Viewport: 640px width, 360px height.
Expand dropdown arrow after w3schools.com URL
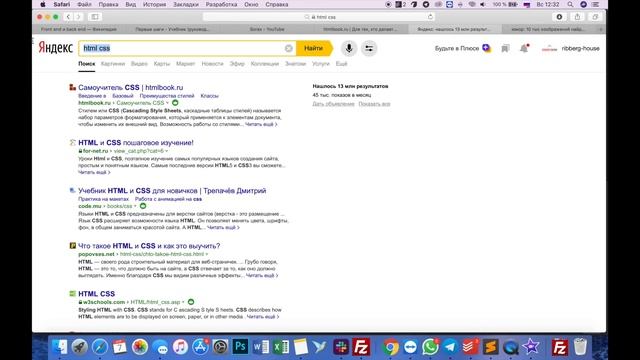point(183,302)
